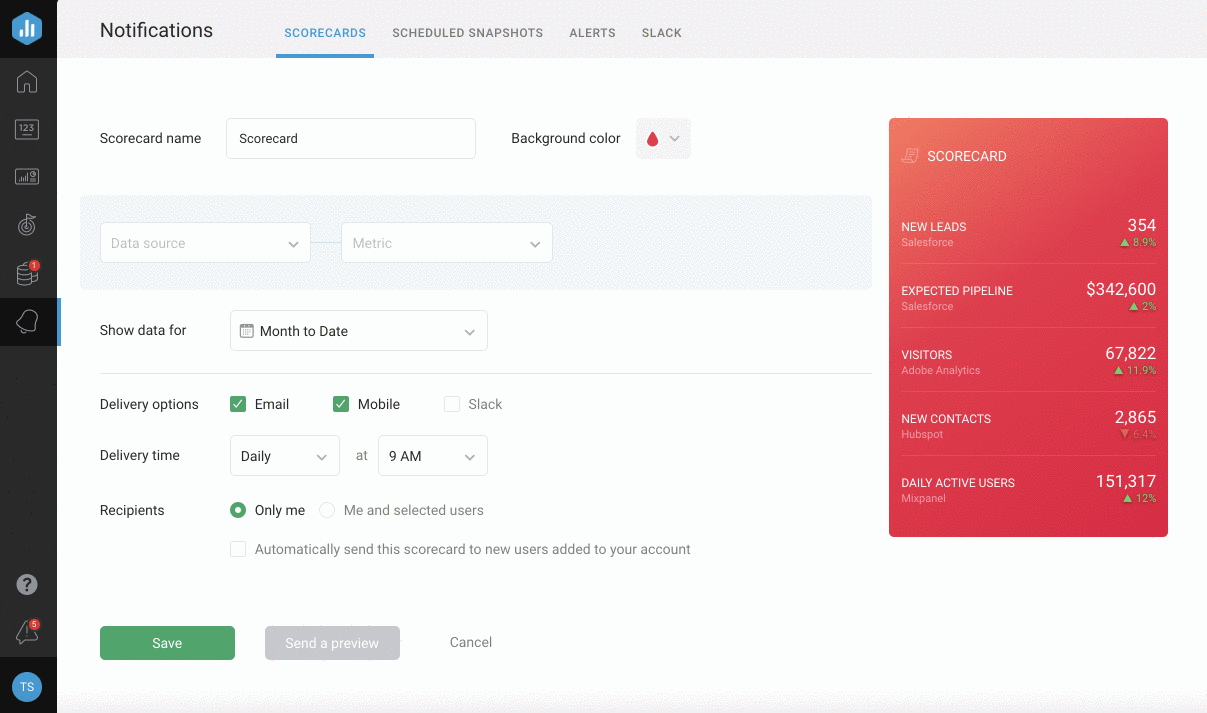Viewport: 1207px width, 713px height.
Task: Open the alerts bell icon with badge
Action: (27, 632)
